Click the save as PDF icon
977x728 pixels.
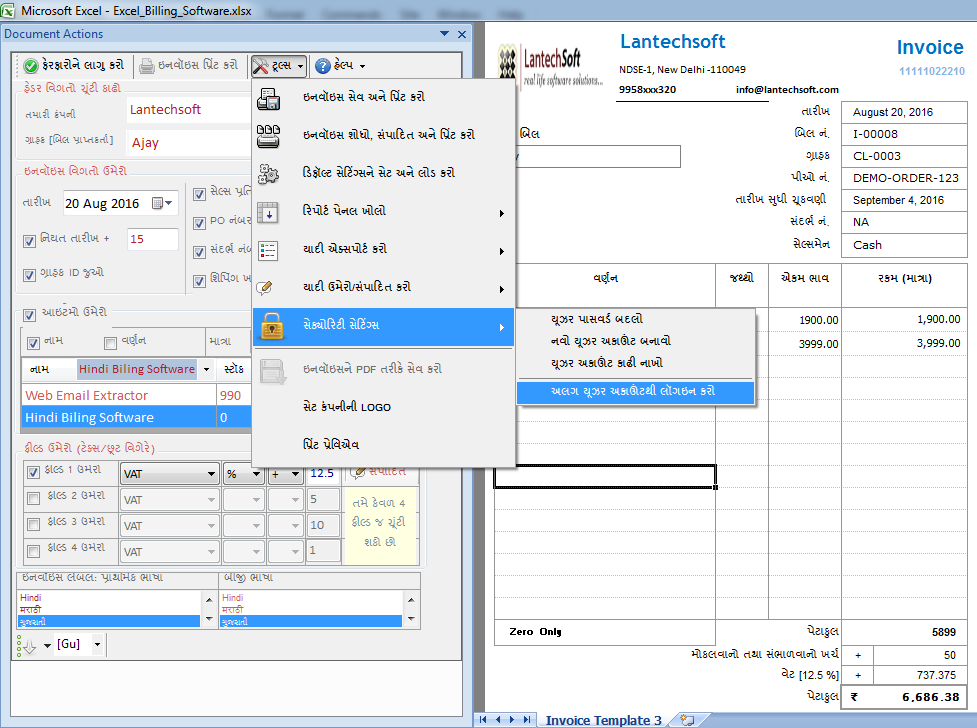(x=273, y=371)
